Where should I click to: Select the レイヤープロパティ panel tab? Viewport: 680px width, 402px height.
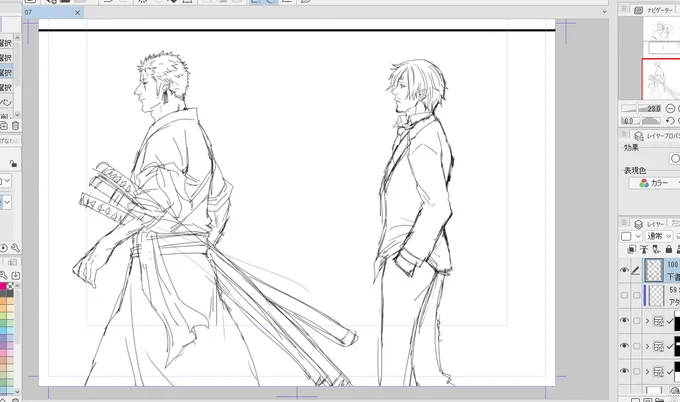pyautogui.click(x=656, y=136)
